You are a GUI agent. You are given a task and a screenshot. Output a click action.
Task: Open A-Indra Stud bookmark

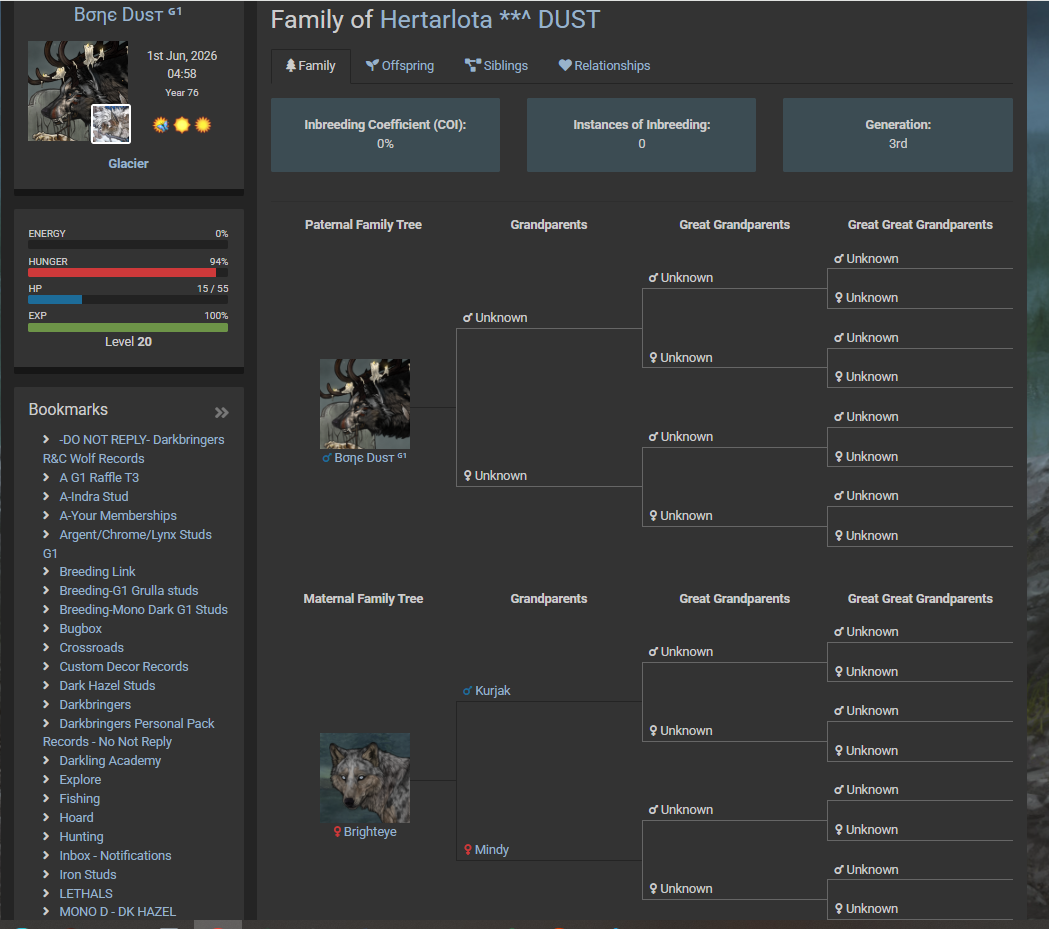[94, 496]
